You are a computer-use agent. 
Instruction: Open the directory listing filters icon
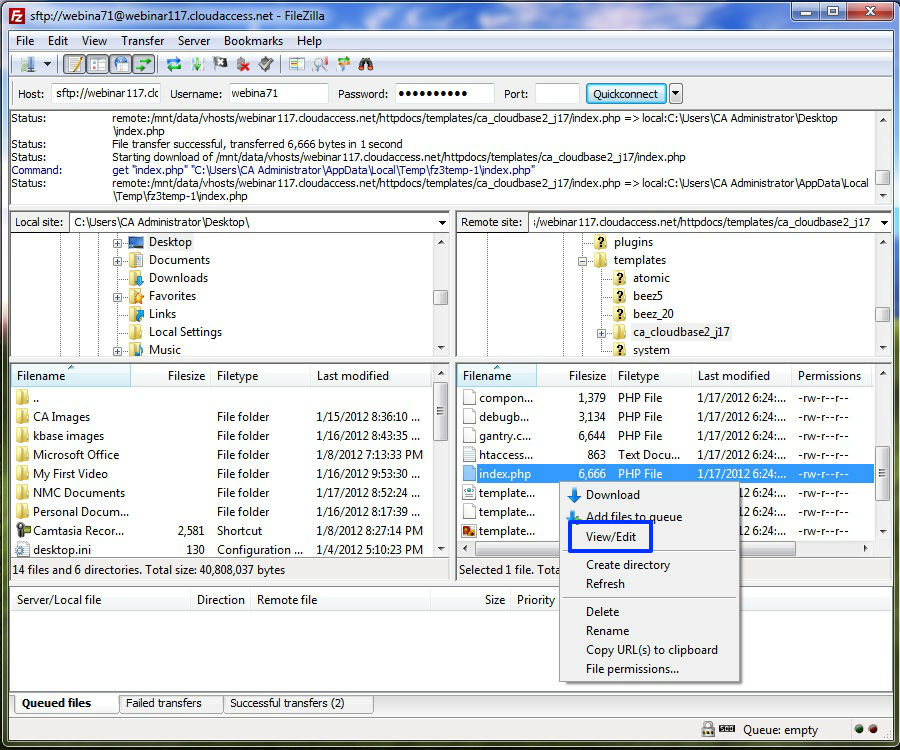[297, 64]
